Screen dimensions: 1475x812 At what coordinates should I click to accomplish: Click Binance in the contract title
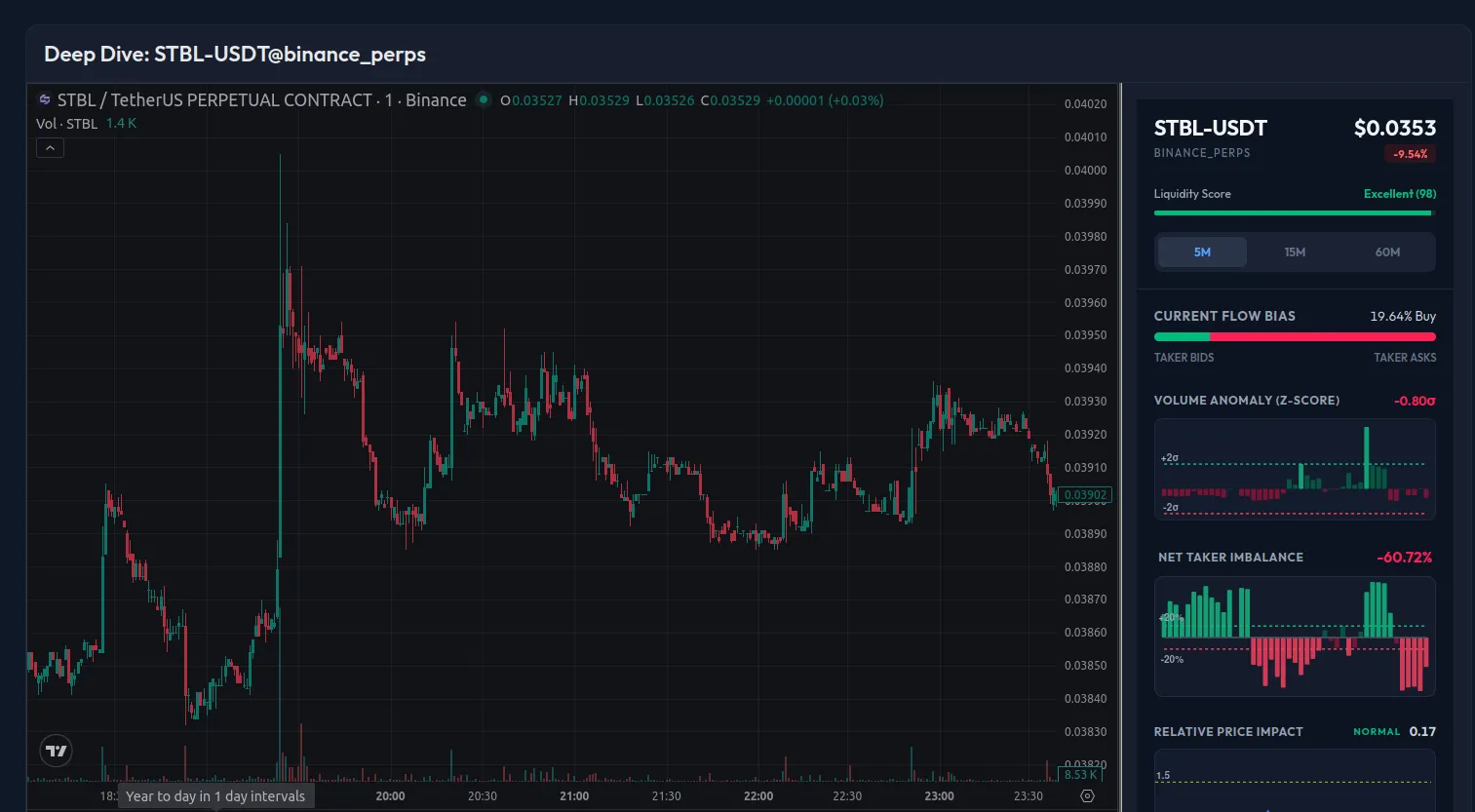(436, 99)
